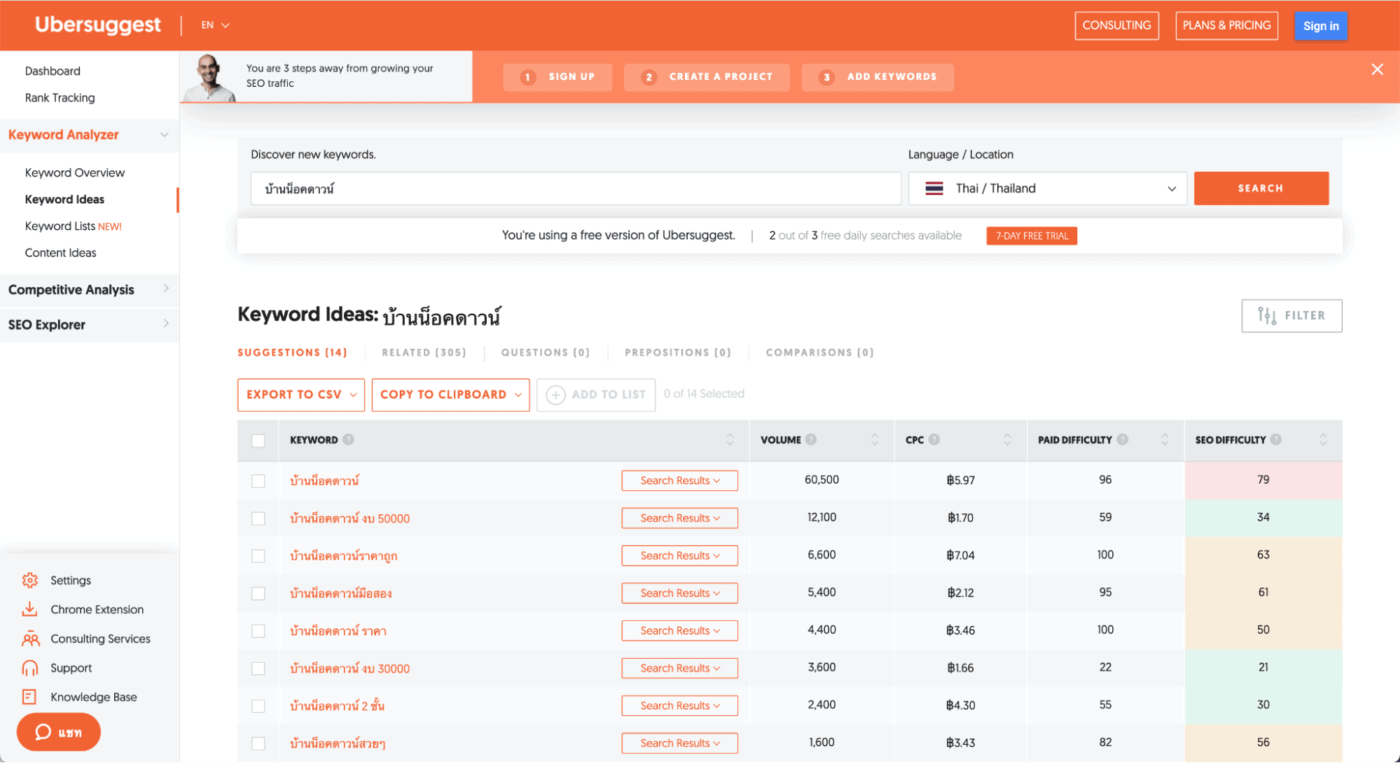Click the keyword search input field
This screenshot has width=1400, height=763.
pyautogui.click(x=576, y=188)
